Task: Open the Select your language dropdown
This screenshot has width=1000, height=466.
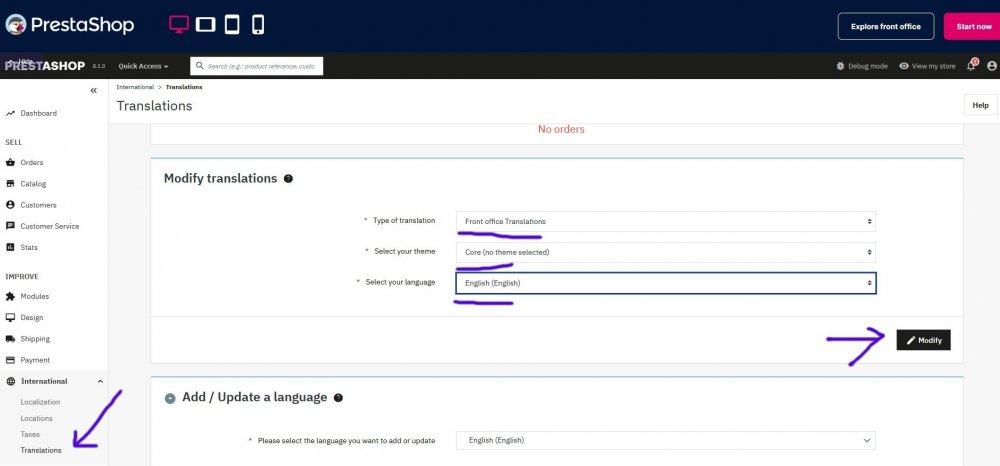Action: [666, 283]
